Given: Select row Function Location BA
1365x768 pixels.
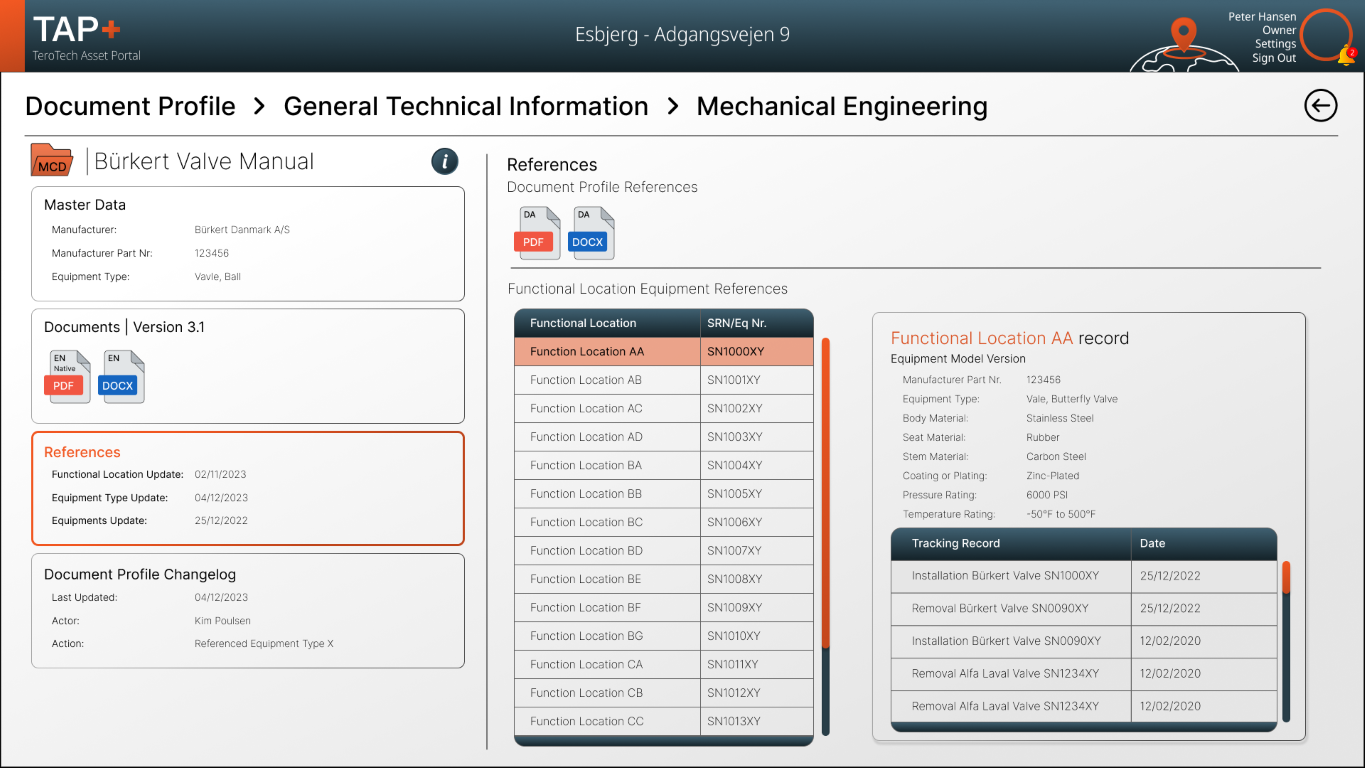Looking at the screenshot, I should 664,465.
